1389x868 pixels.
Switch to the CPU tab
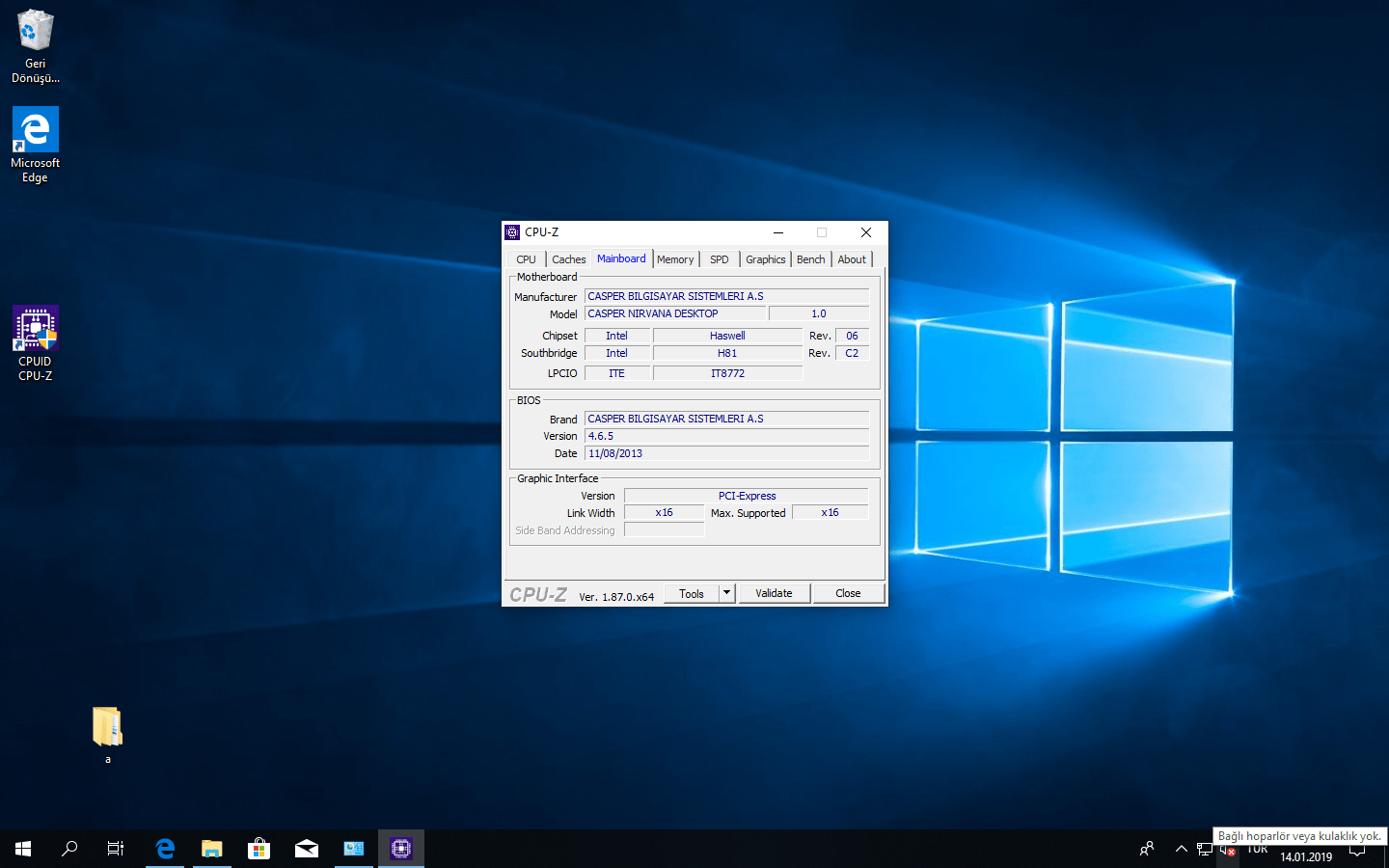[x=526, y=259]
